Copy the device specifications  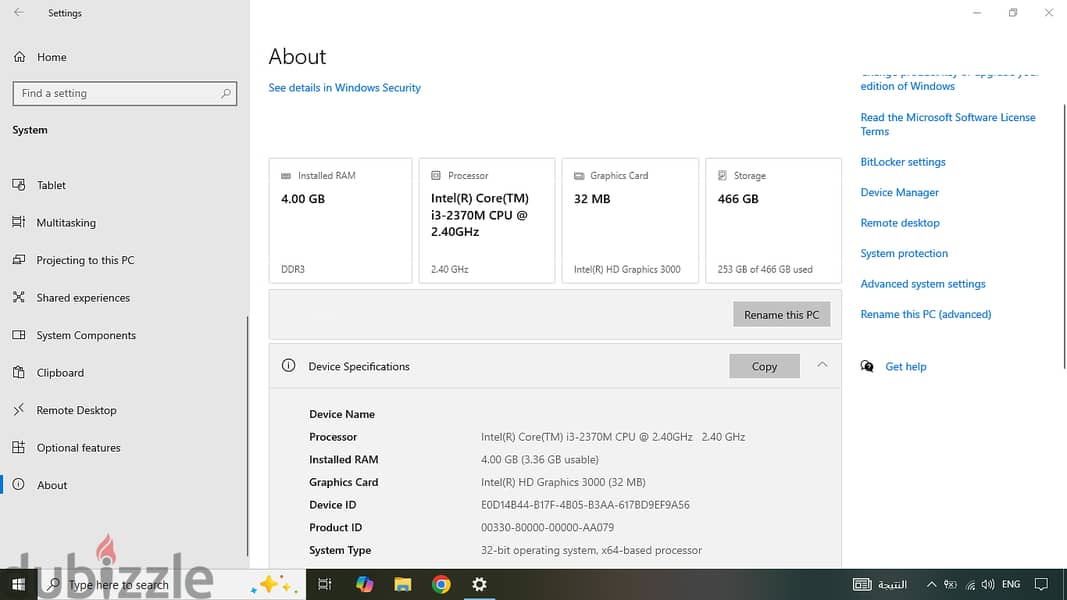764,366
